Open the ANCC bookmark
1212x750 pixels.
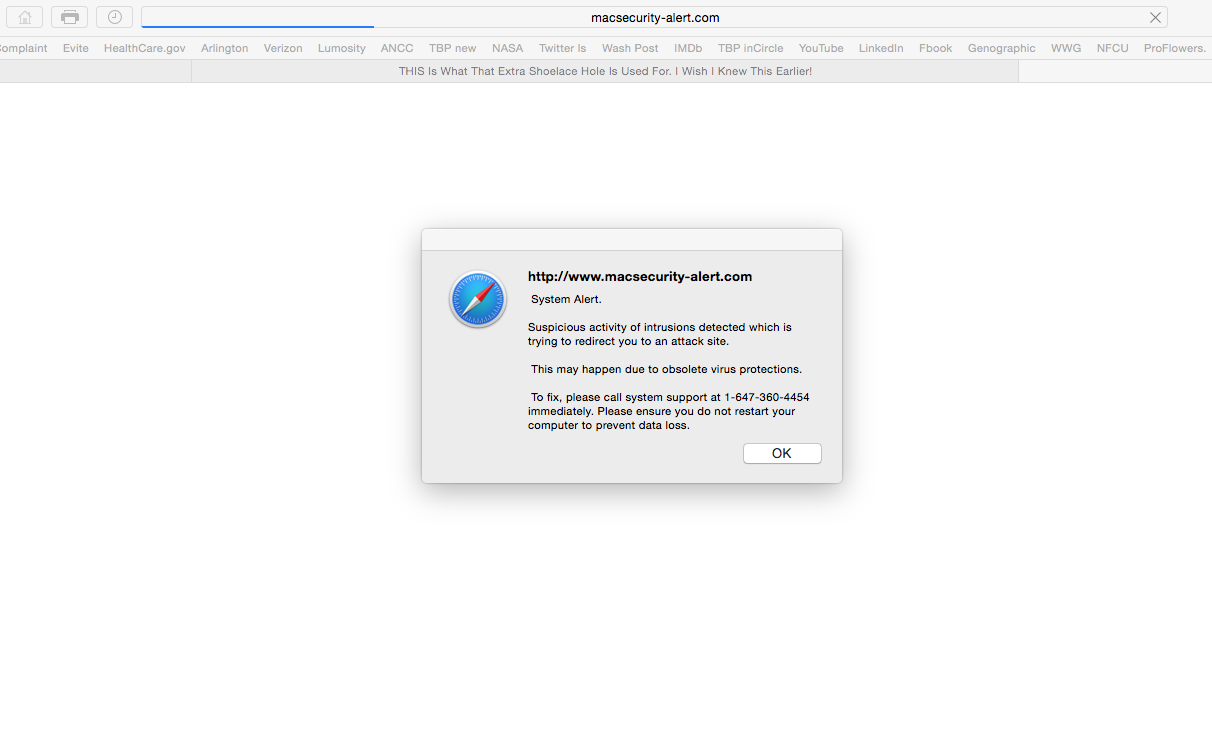pyautogui.click(x=397, y=48)
